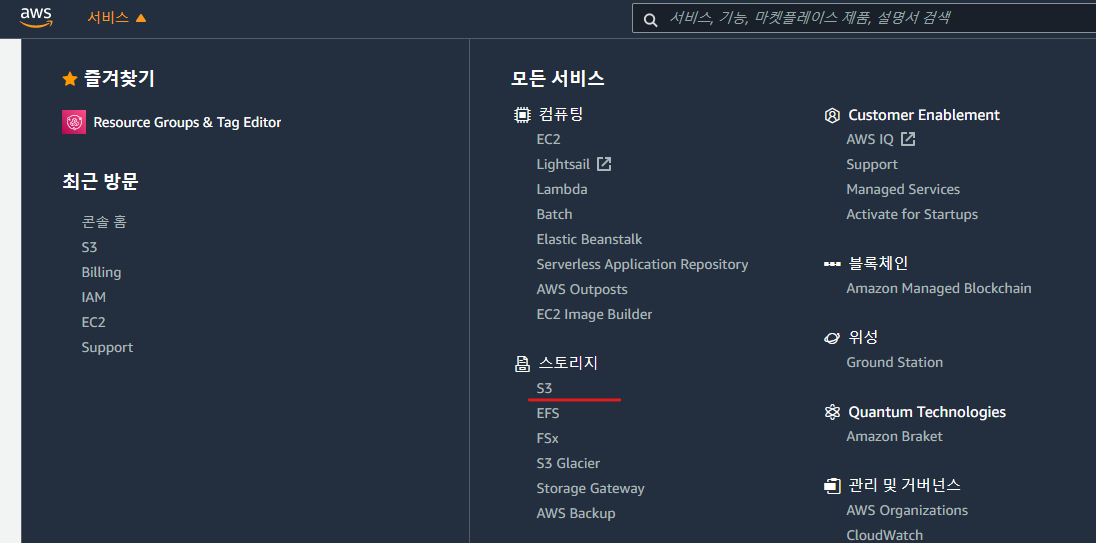Viewport: 1096px width, 543px height.
Task: Open AWS Backup service
Action: [576, 514]
